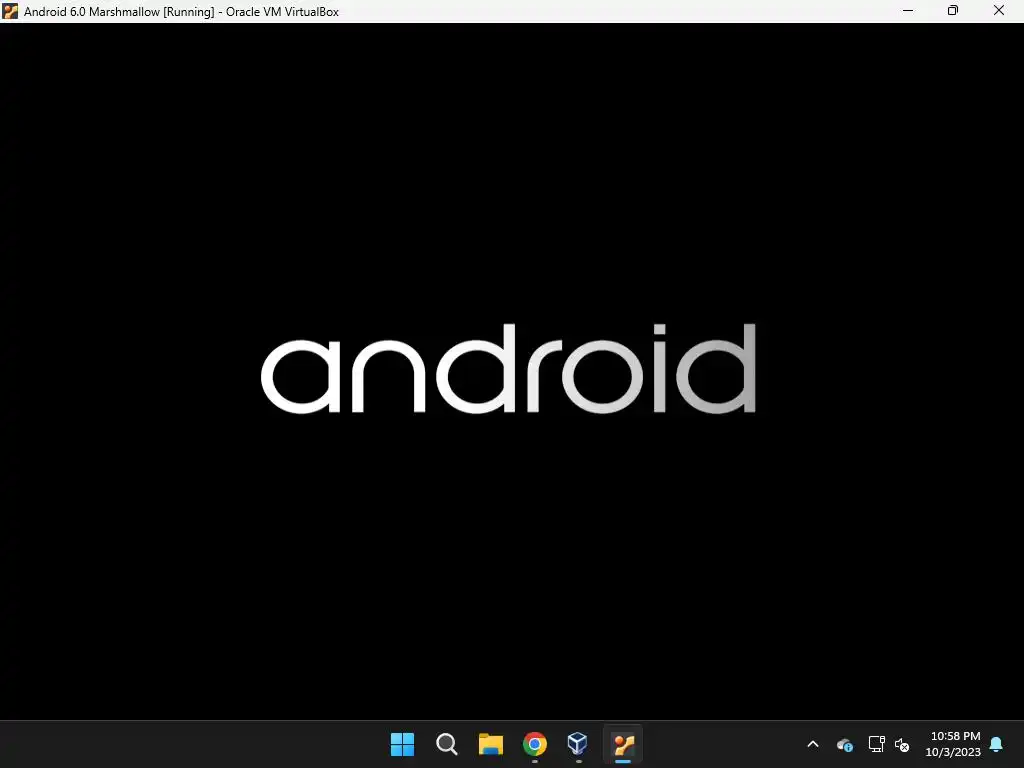1024x768 pixels.
Task: Click the VirtualBox icon in the title bar
Action: pos(10,11)
